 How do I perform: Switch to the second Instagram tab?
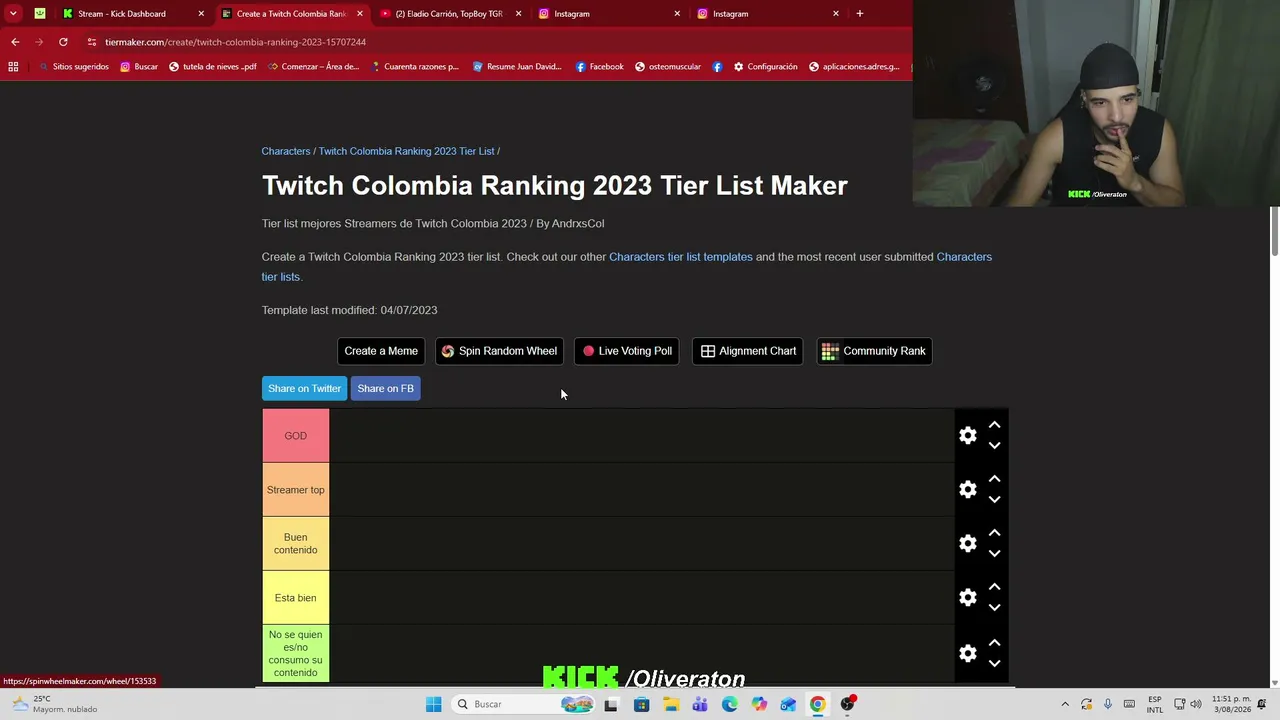tap(768, 14)
